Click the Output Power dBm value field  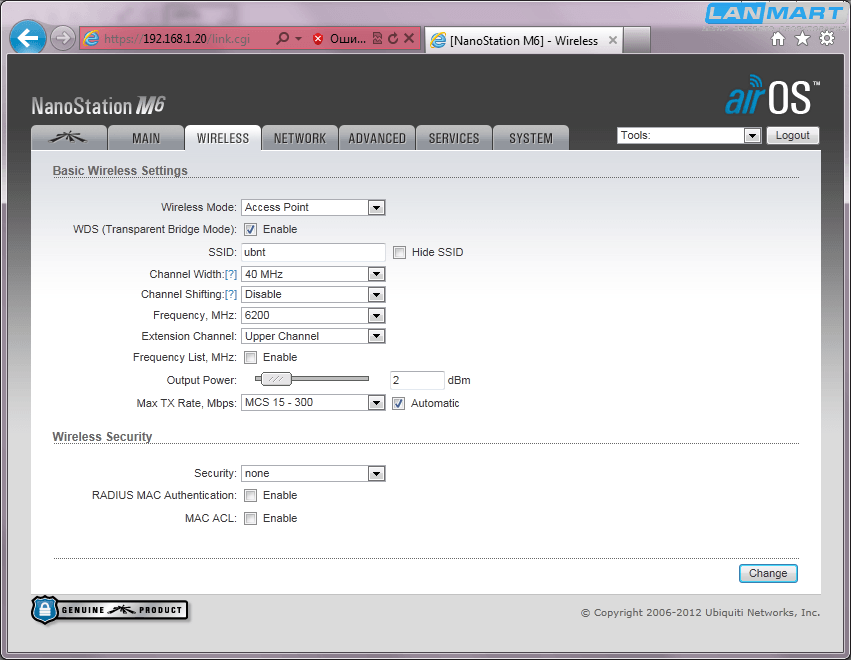click(x=417, y=380)
